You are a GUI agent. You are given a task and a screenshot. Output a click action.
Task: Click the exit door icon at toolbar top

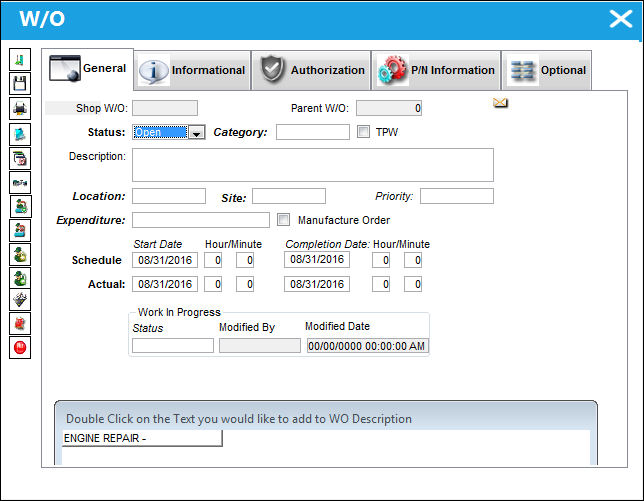20,60
